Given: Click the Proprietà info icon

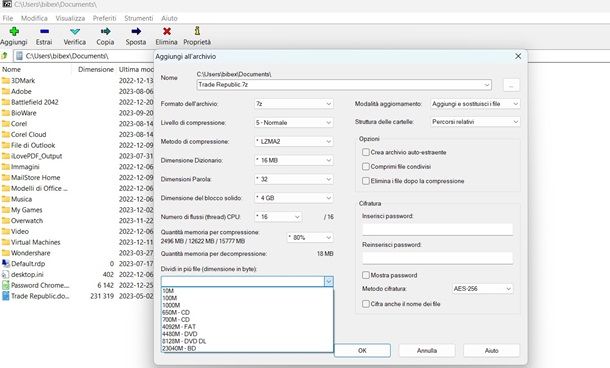Looking at the screenshot, I should point(197,31).
